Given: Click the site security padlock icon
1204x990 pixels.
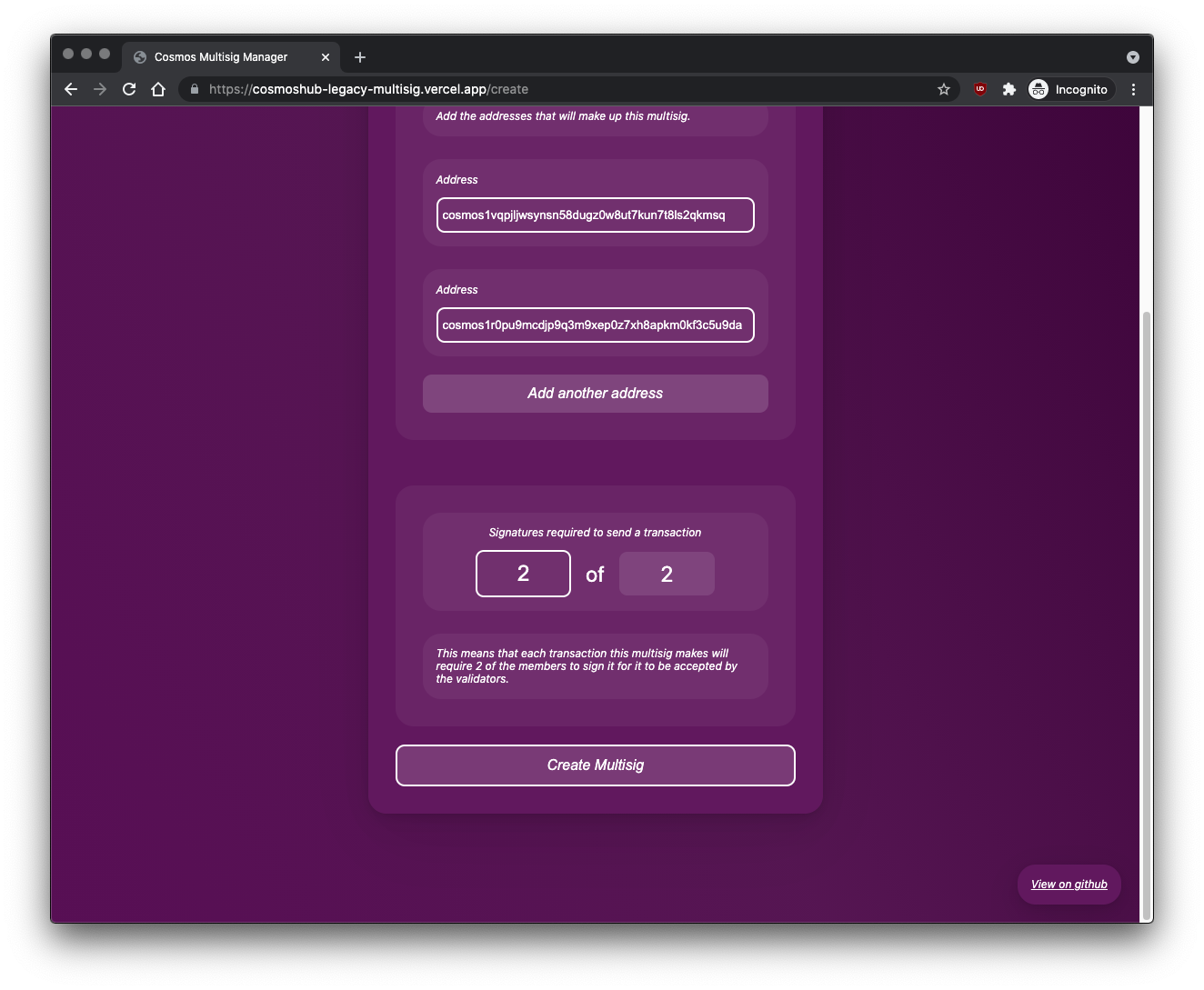Looking at the screenshot, I should pyautogui.click(x=193, y=89).
